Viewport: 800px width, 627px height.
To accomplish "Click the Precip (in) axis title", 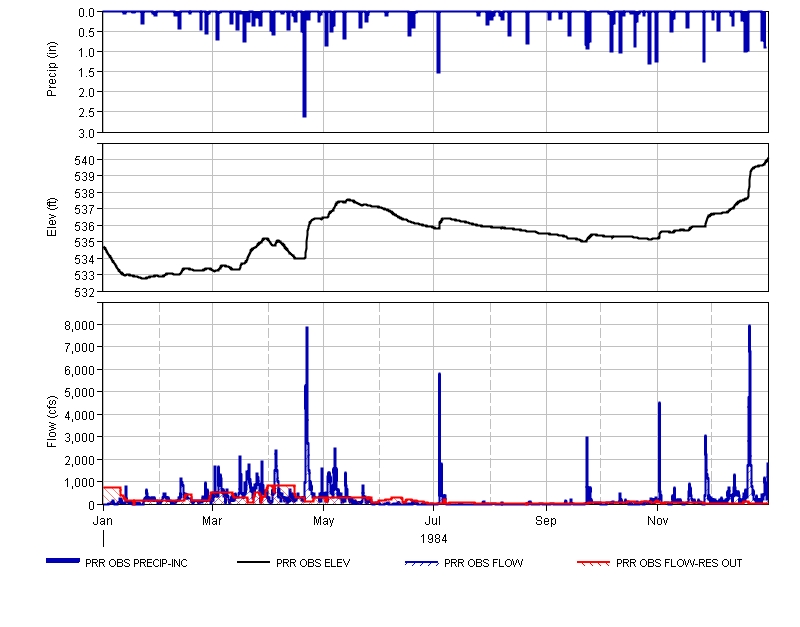I will click(52, 72).
